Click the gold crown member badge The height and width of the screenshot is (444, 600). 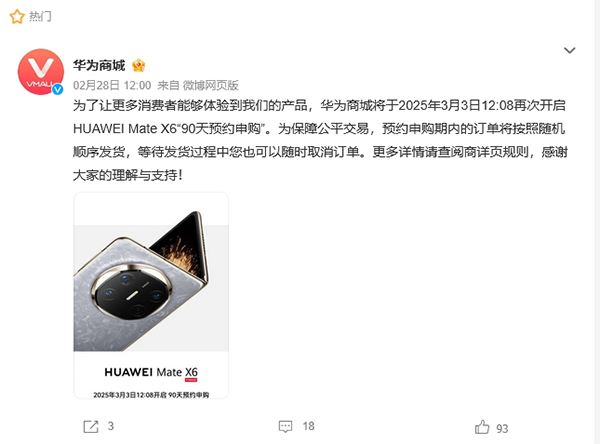coord(138,66)
